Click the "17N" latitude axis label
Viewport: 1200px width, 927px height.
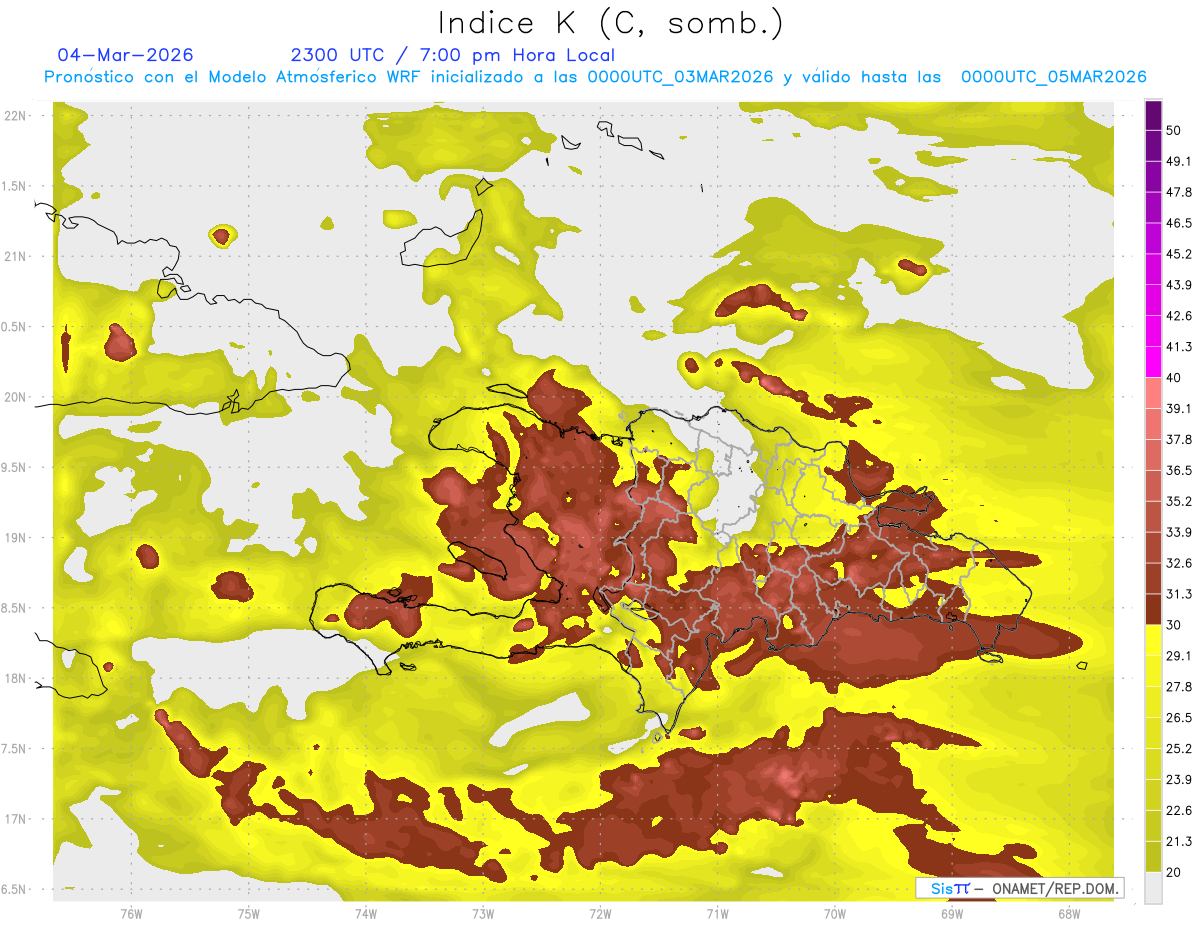coord(17,819)
